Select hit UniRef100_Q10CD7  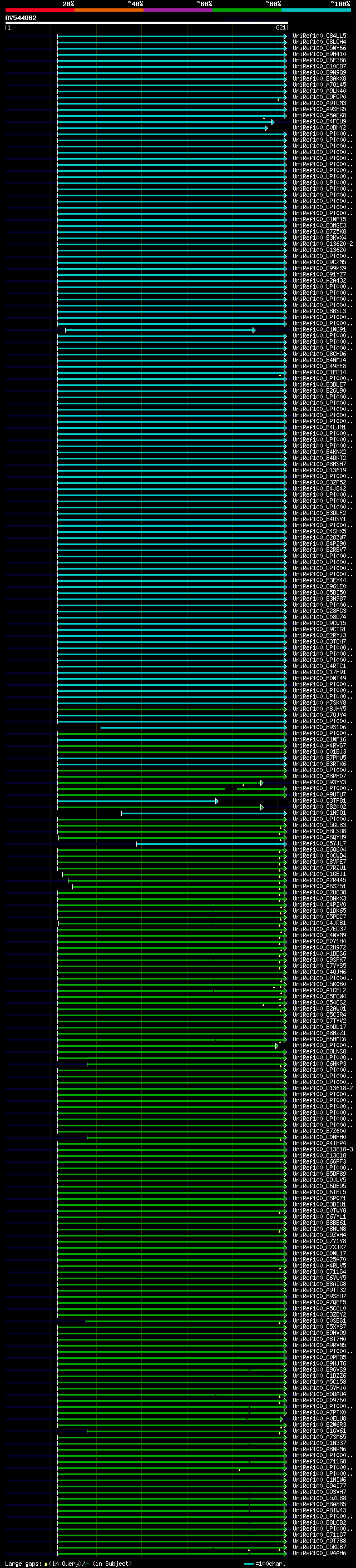point(319,66)
